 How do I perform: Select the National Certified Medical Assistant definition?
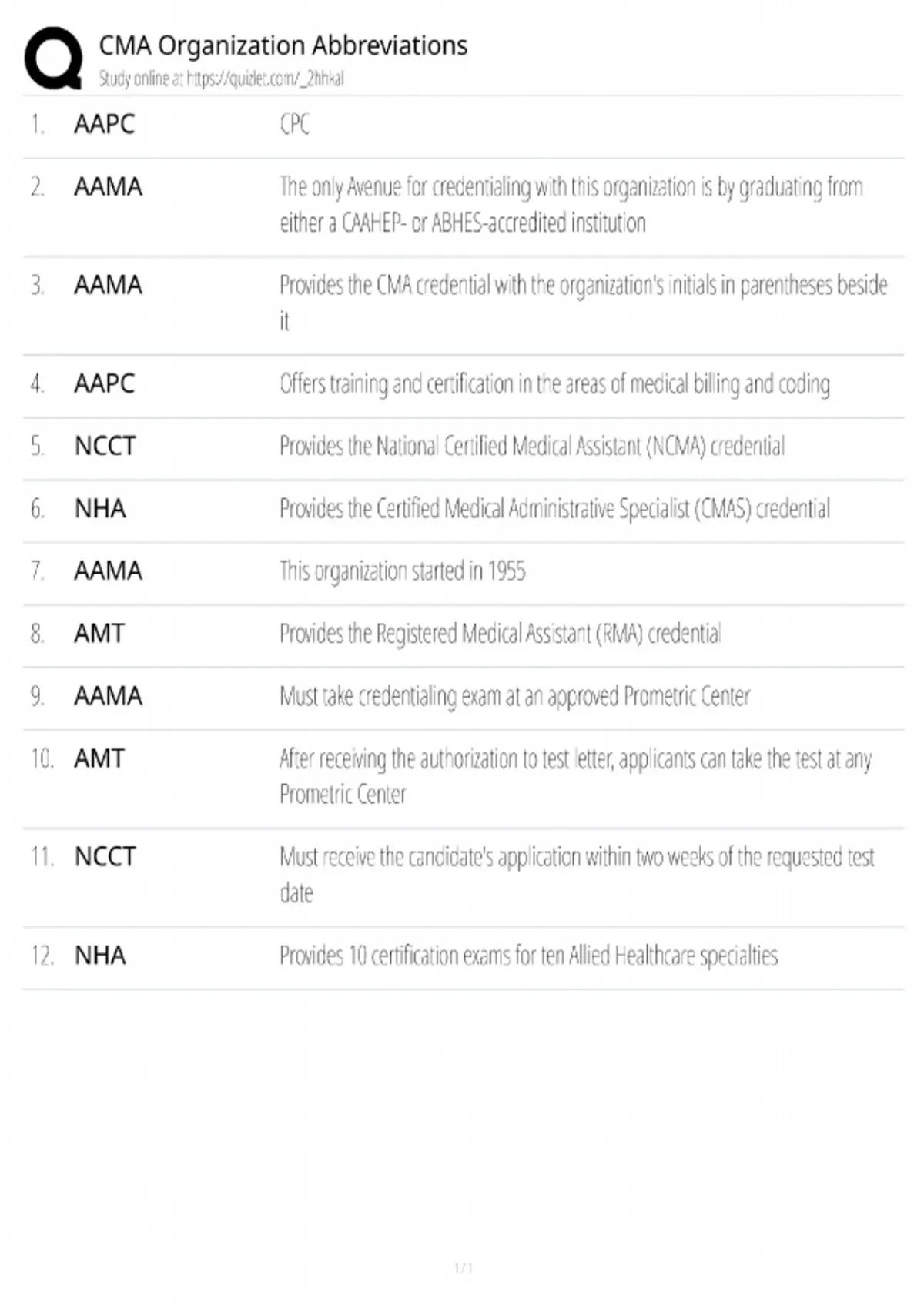531,446
